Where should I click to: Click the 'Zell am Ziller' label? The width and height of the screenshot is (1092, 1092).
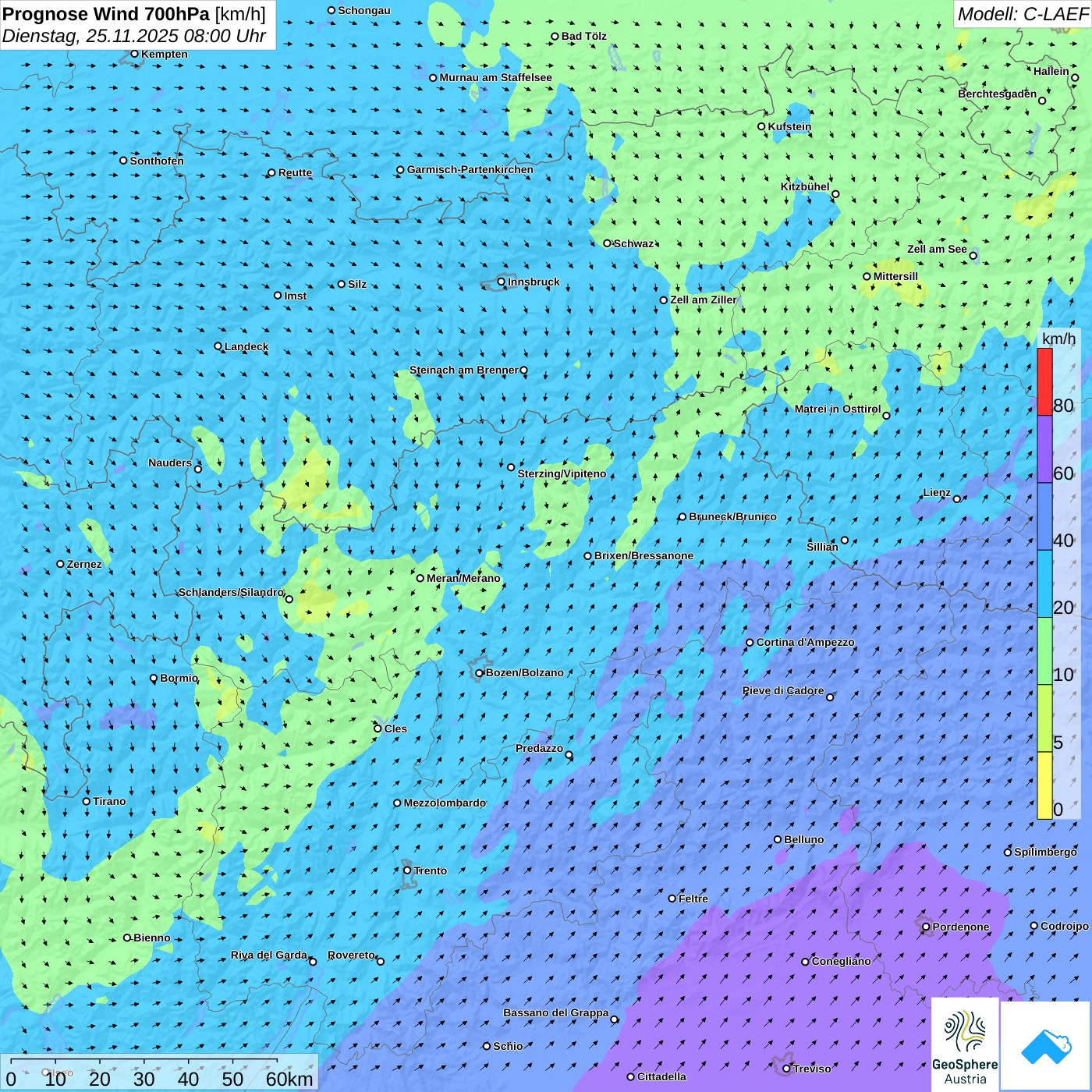click(x=704, y=300)
